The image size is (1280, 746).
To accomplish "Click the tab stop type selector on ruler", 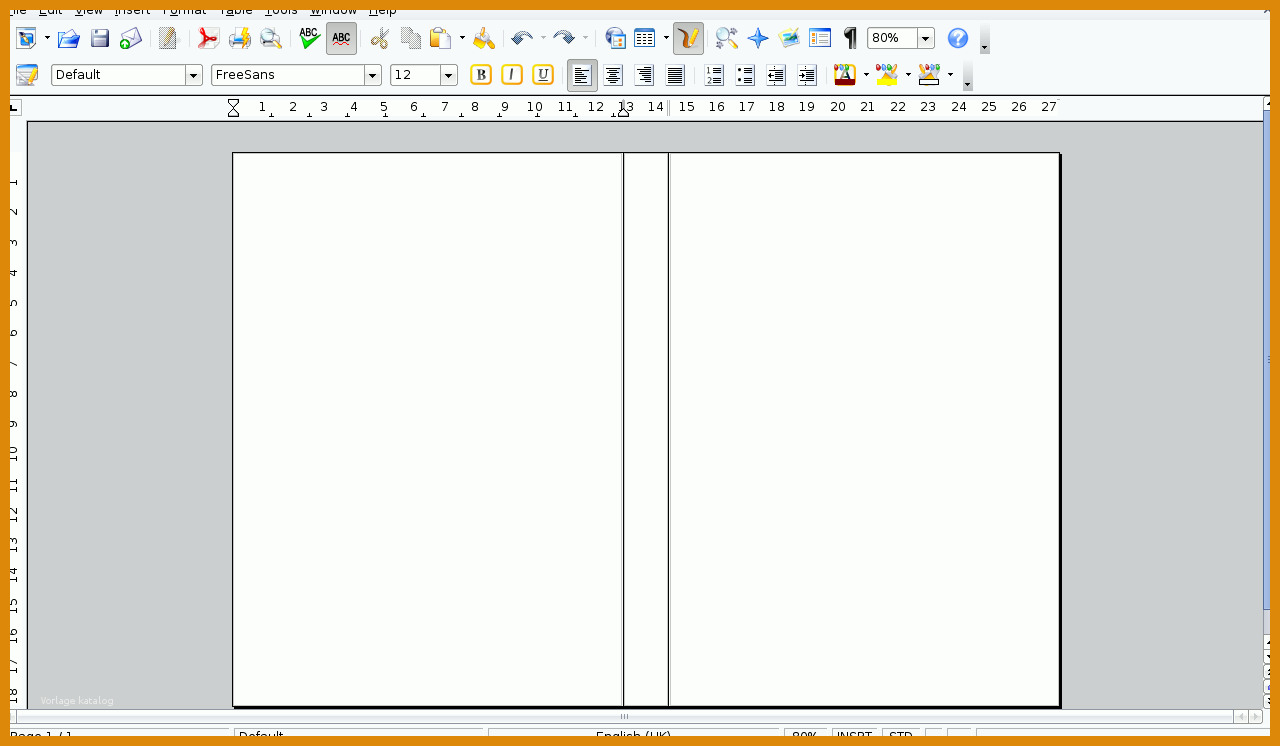I will pyautogui.click(x=14, y=108).
